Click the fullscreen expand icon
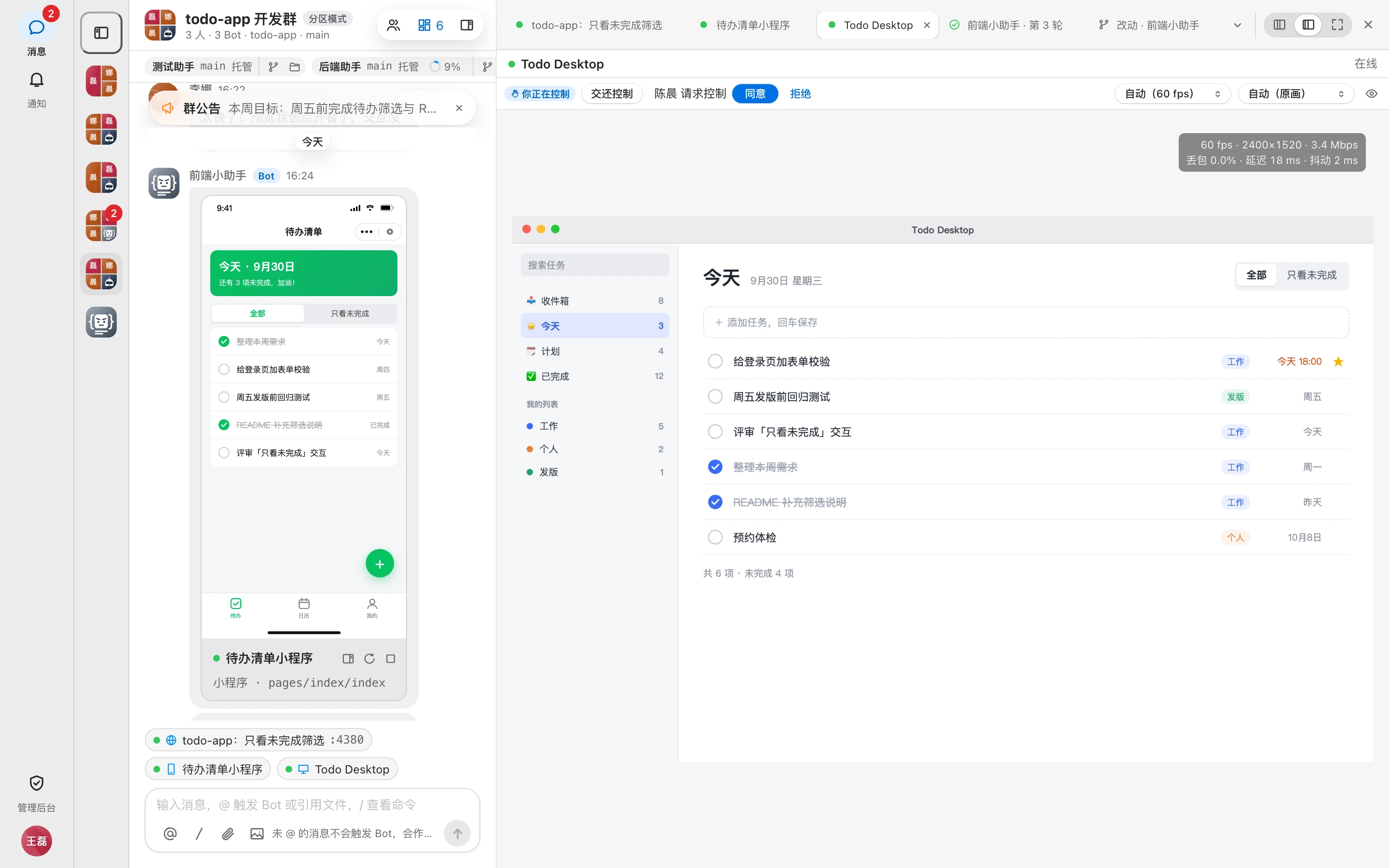 click(1337, 25)
